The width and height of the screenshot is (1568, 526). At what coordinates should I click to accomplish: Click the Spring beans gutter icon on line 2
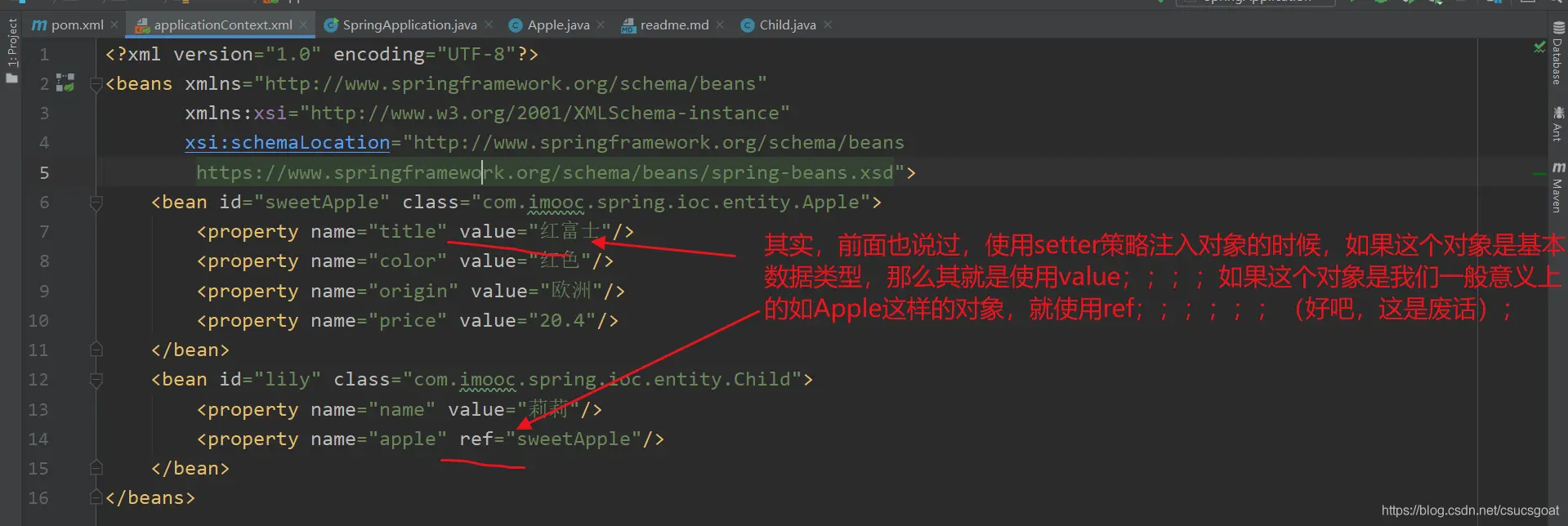65,82
